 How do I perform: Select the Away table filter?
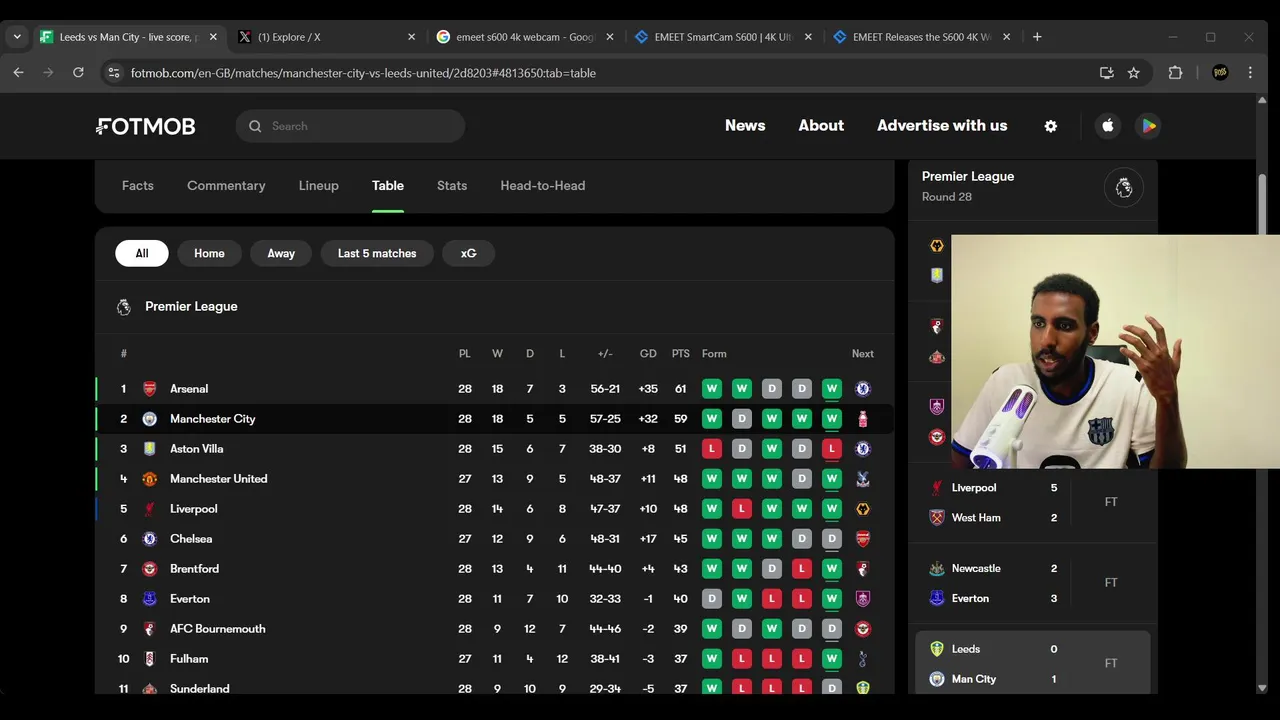[x=281, y=253]
